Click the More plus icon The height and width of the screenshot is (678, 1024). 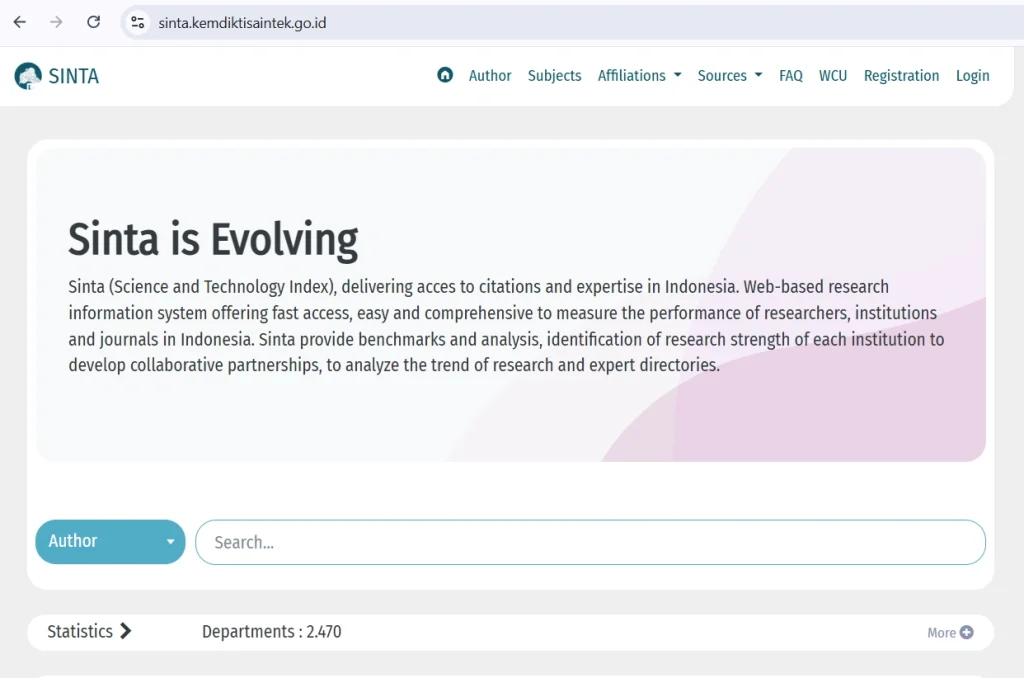[967, 632]
